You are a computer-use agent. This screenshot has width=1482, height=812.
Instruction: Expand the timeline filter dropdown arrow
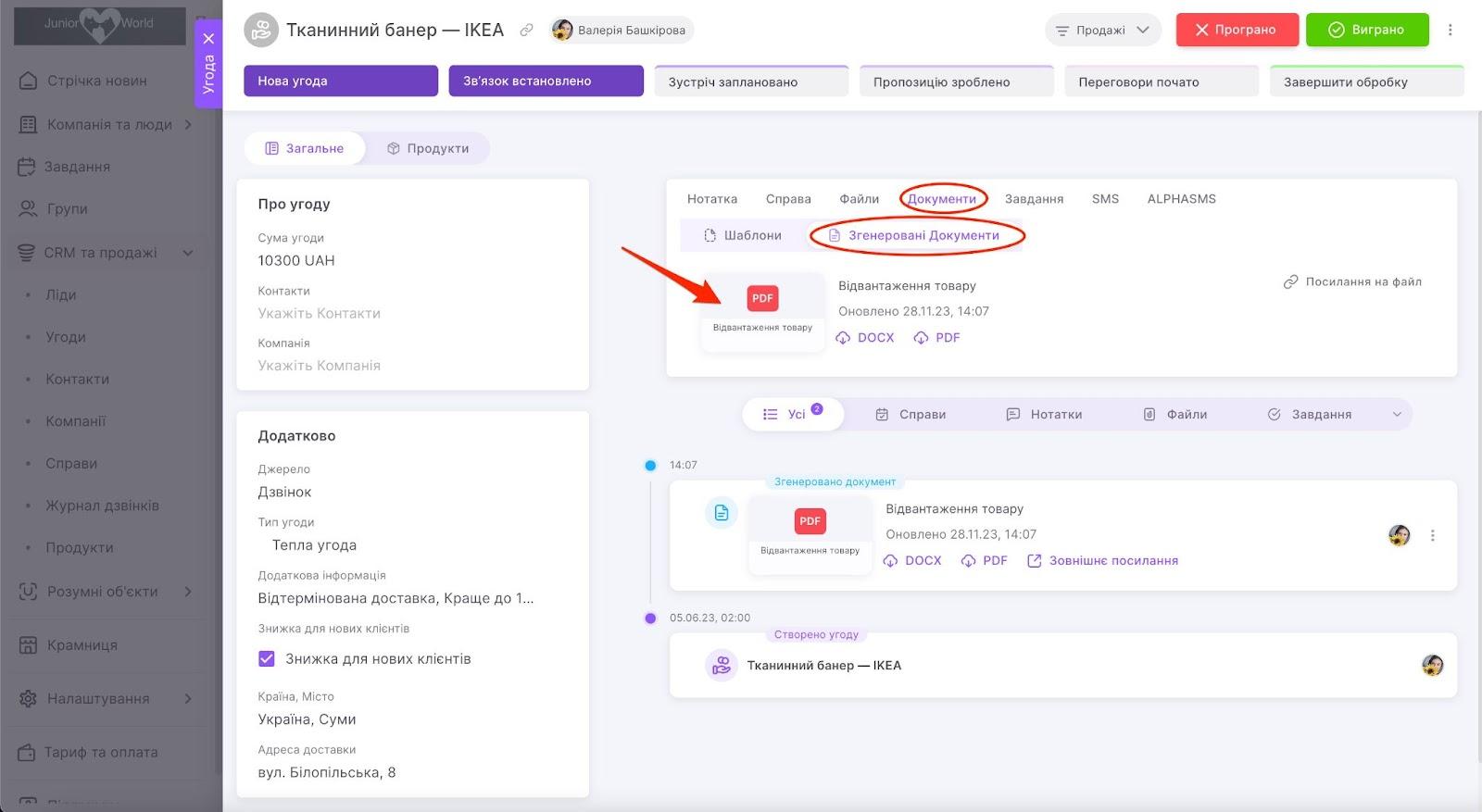[x=1396, y=415]
